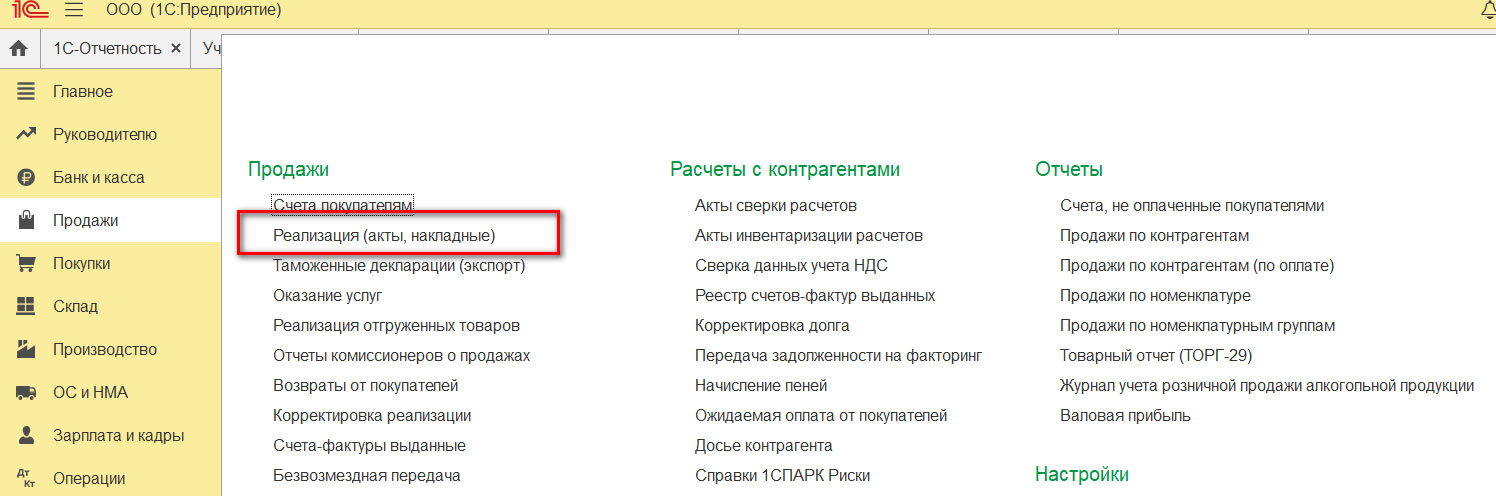Click the Отчеты group heading

[x=1069, y=169]
